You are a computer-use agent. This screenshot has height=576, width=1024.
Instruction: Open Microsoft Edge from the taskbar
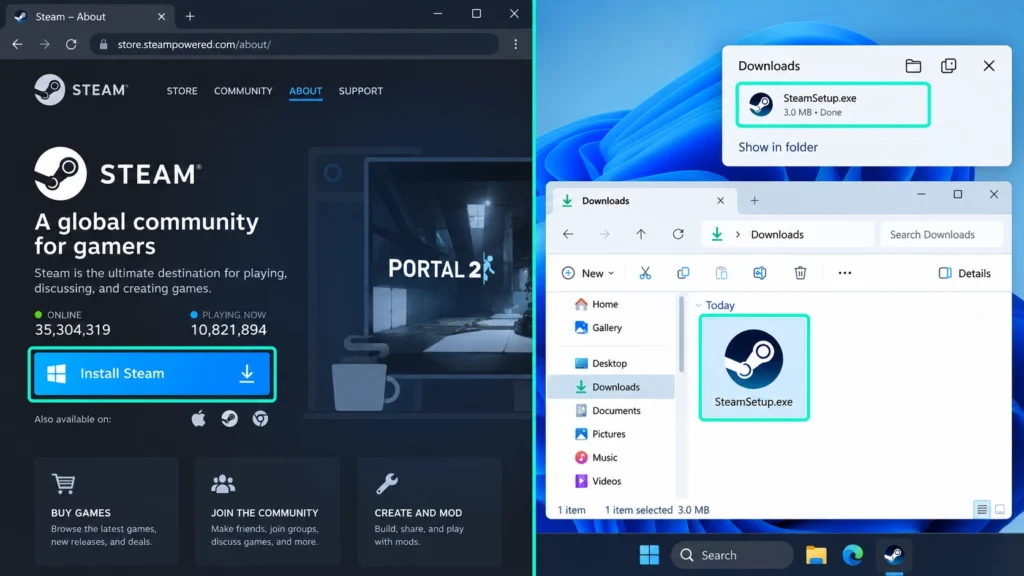pos(852,555)
